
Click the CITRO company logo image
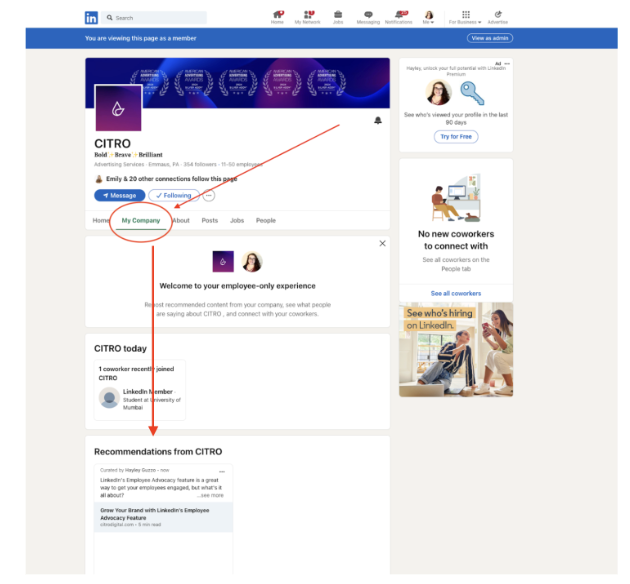tap(118, 108)
